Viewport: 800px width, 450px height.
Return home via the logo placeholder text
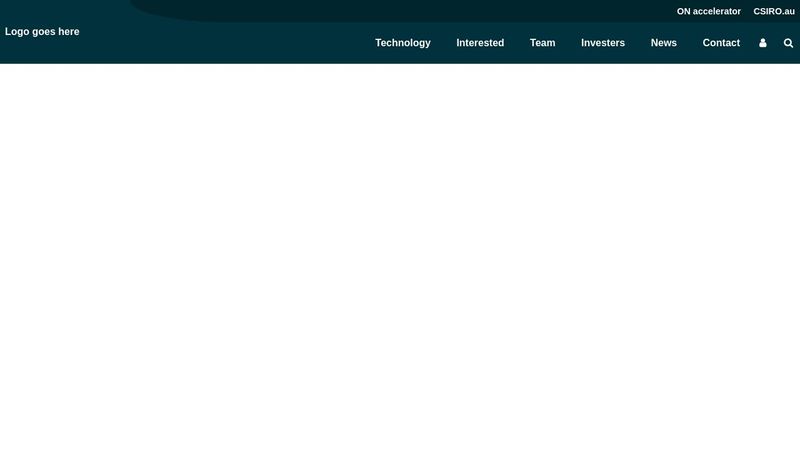42,31
